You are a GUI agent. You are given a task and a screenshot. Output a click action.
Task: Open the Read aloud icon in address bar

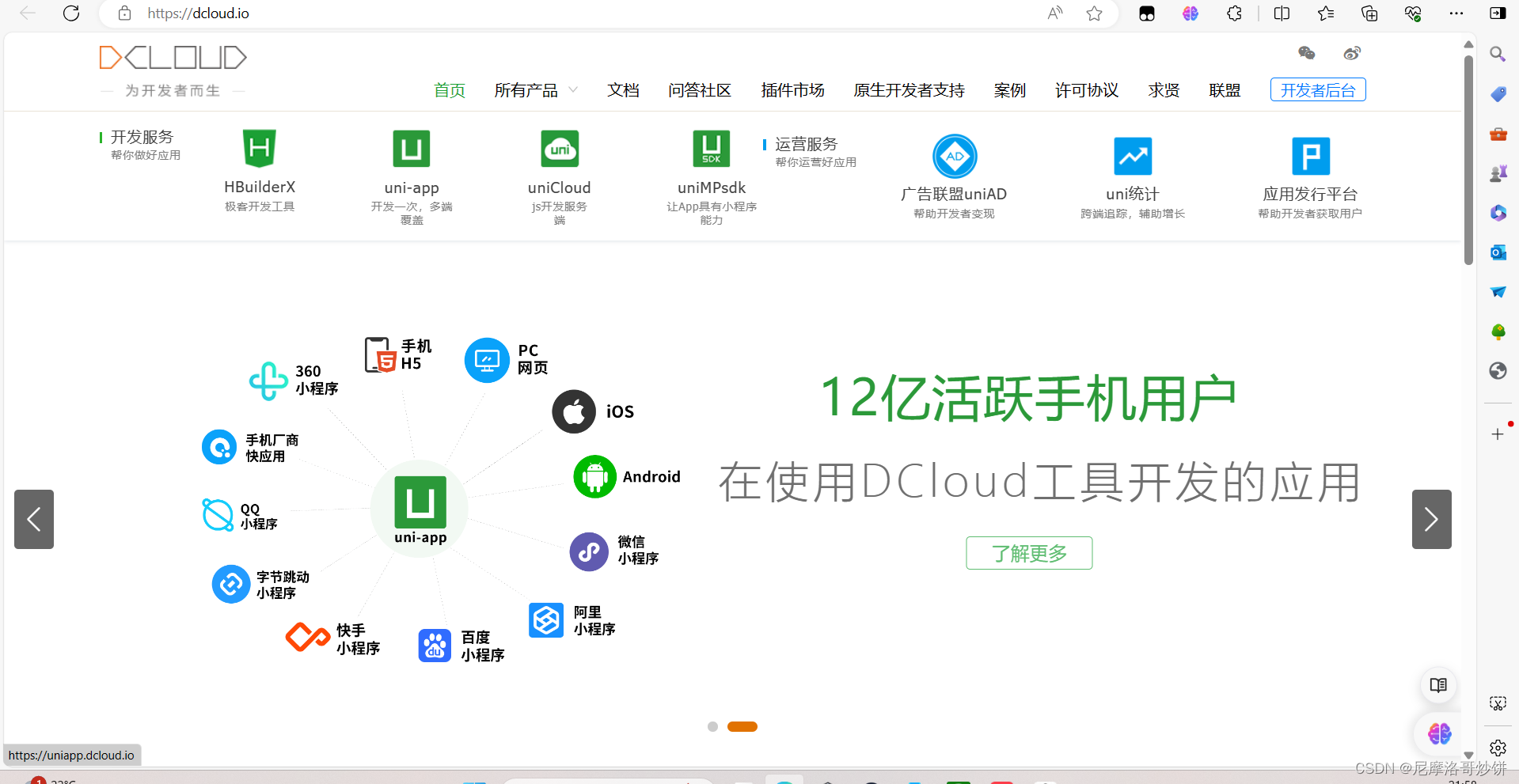[1054, 13]
